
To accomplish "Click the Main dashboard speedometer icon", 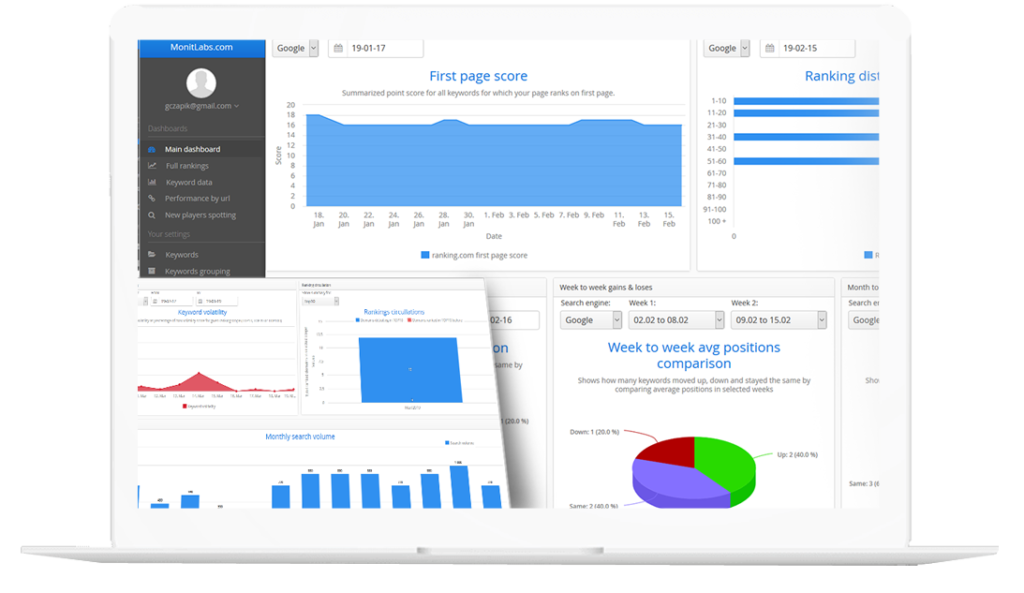I will coord(152,149).
